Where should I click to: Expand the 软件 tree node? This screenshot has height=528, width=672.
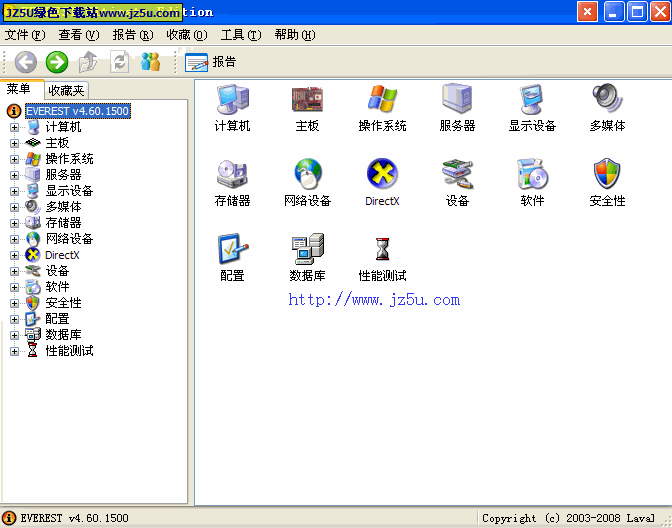click(14, 287)
